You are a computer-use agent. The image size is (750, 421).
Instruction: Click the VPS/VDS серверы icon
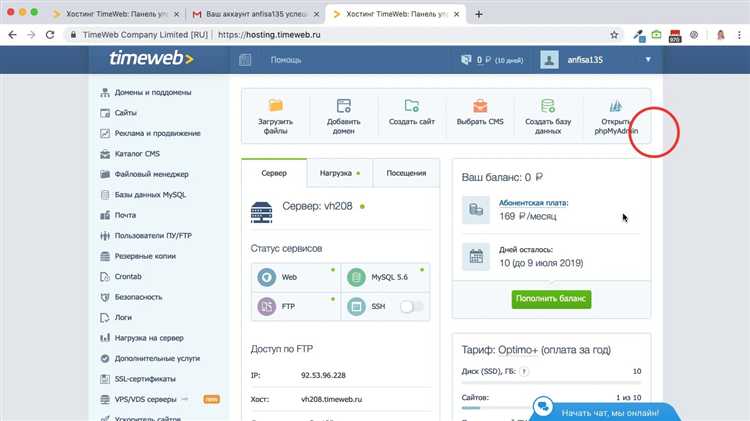coord(105,399)
